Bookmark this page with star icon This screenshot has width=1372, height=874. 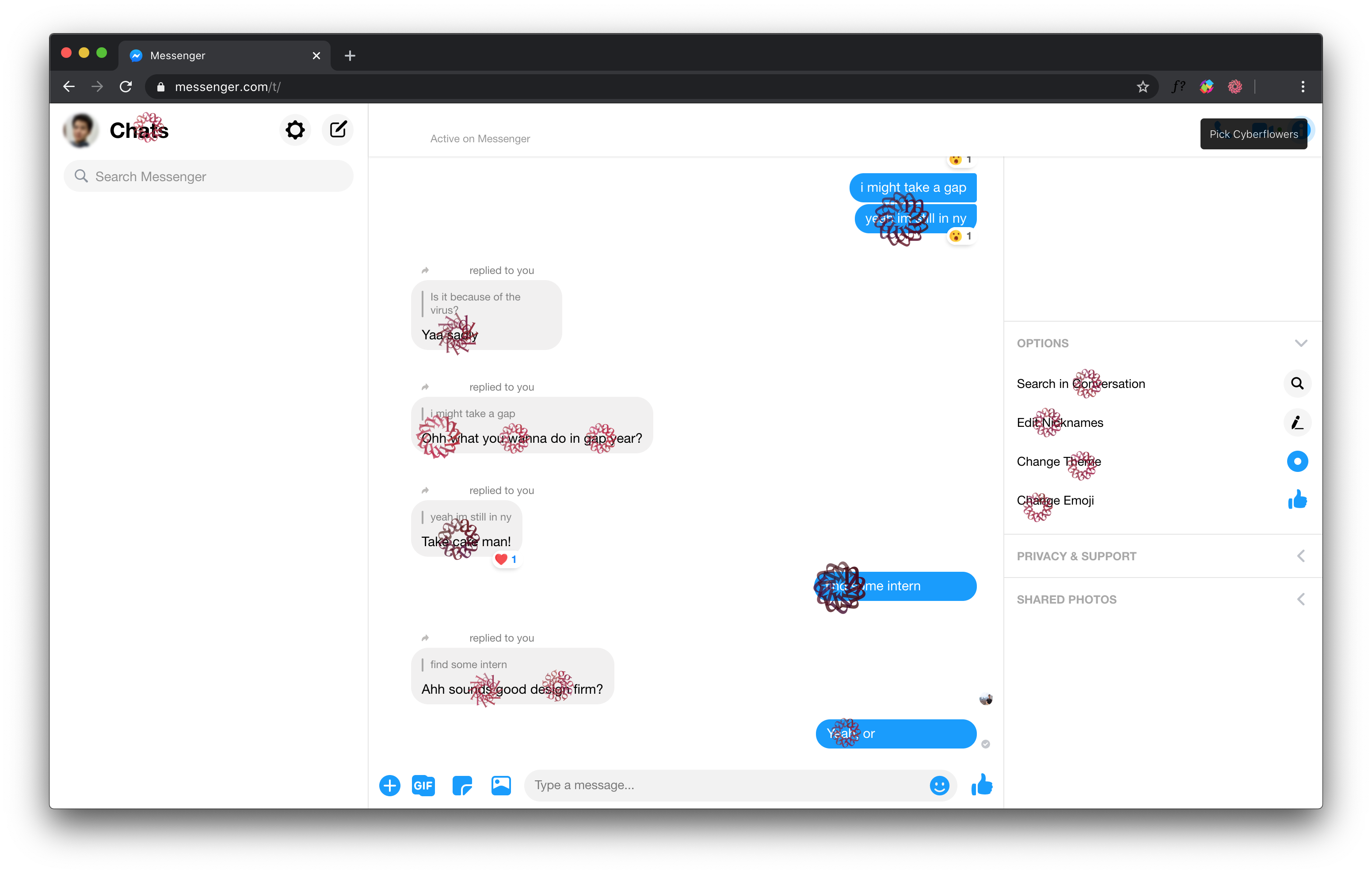pyautogui.click(x=1143, y=87)
